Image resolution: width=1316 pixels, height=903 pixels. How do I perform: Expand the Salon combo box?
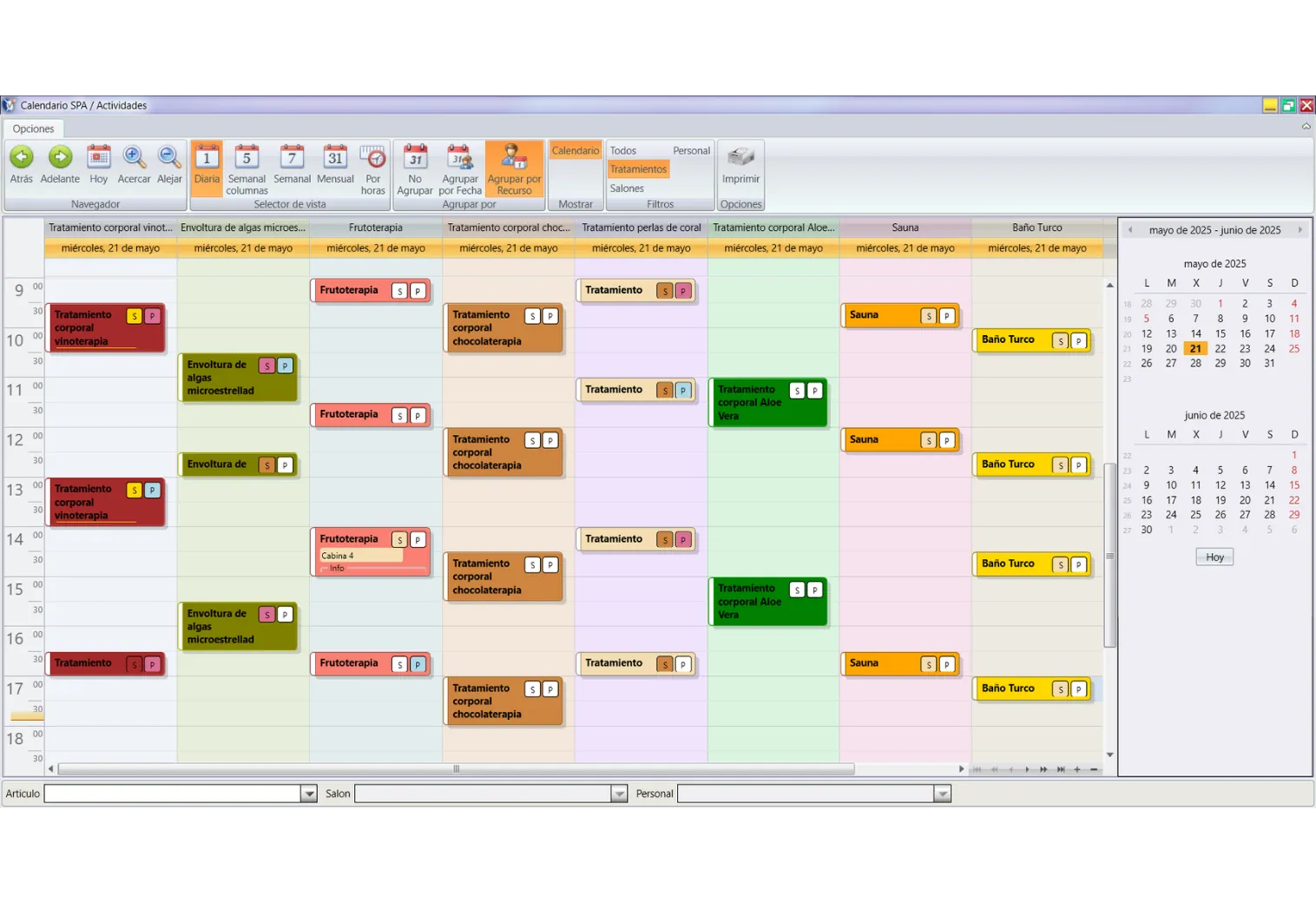pos(619,794)
